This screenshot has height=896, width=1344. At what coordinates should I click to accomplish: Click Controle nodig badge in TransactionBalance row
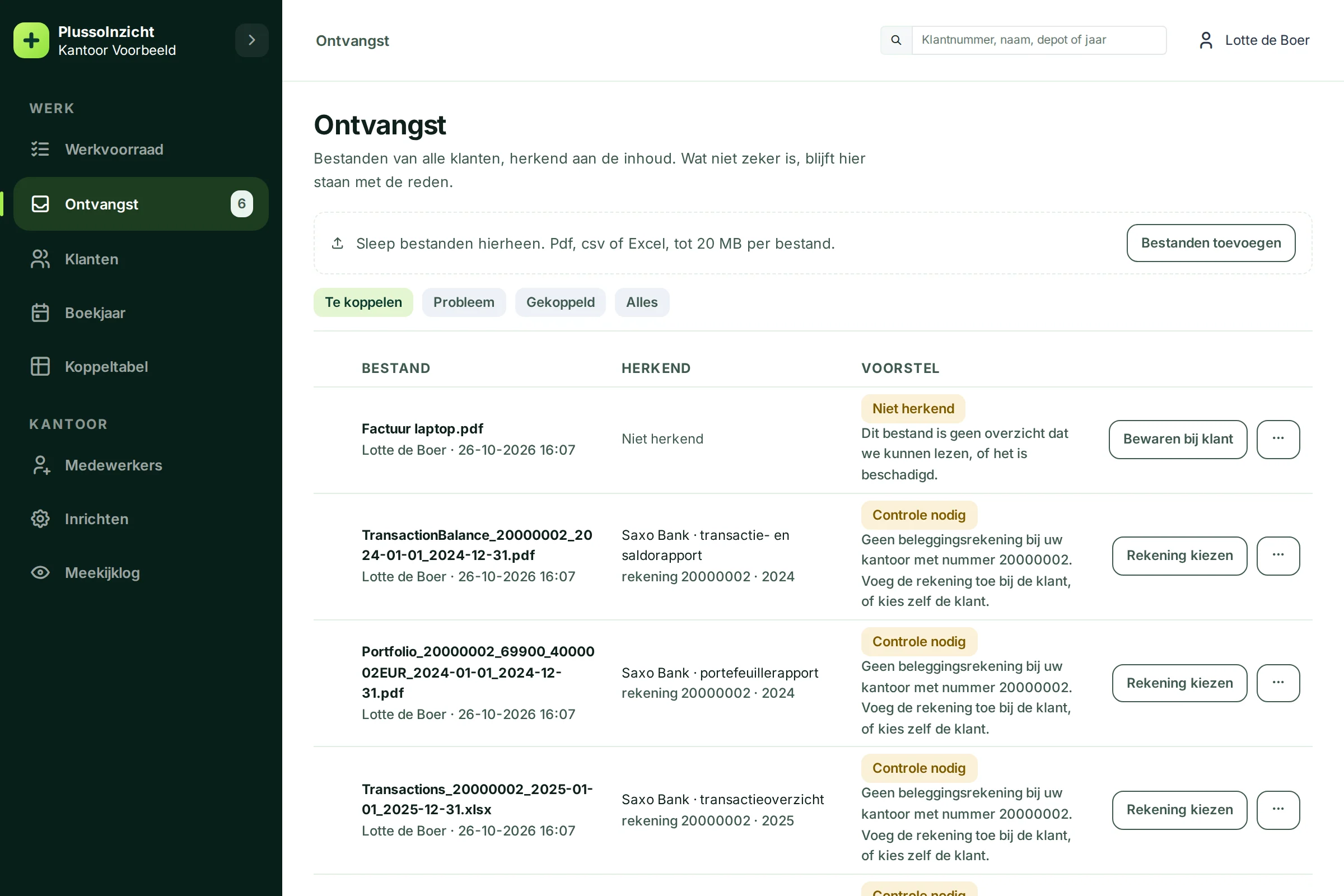click(x=919, y=515)
